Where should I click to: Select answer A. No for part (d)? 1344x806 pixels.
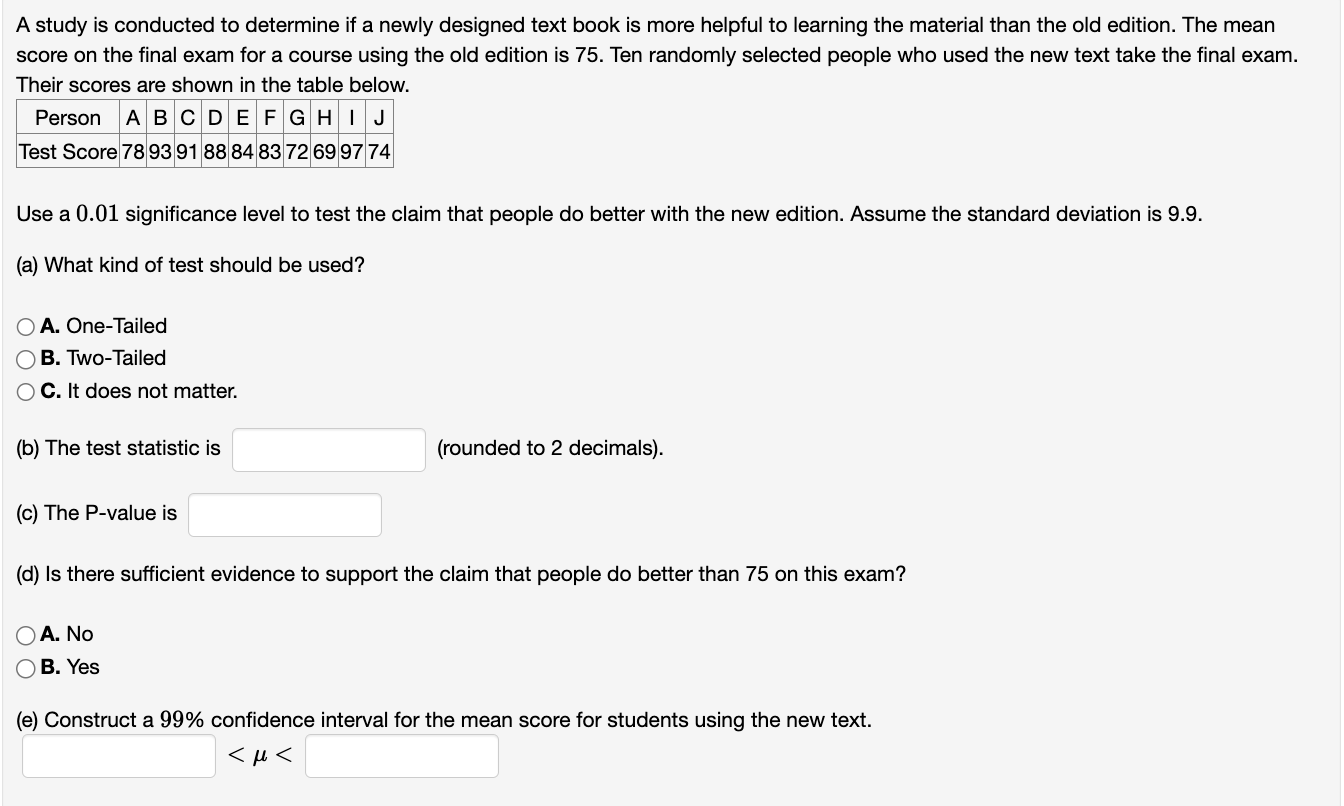24,635
